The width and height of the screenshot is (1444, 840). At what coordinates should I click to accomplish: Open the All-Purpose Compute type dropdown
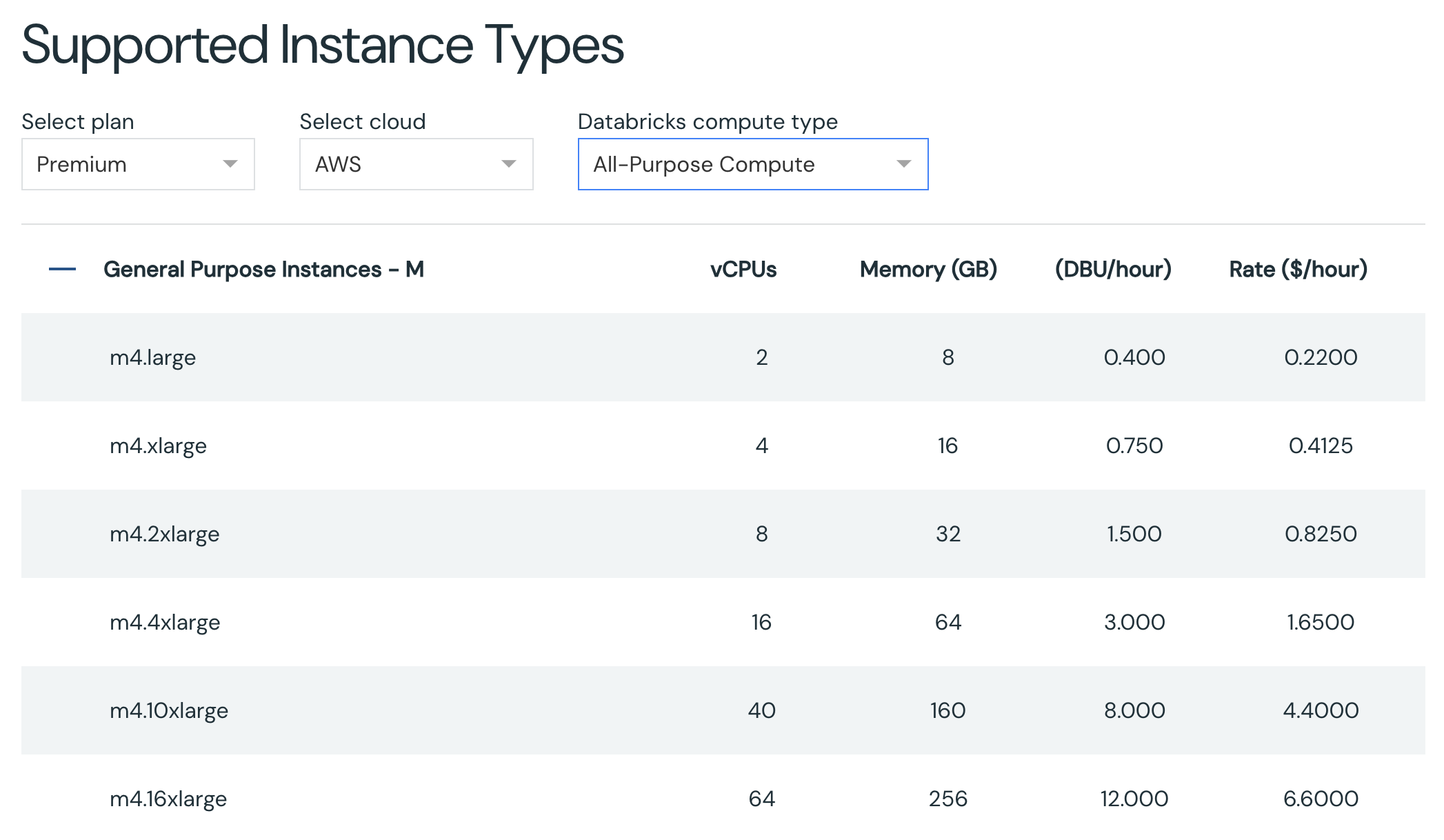point(752,164)
